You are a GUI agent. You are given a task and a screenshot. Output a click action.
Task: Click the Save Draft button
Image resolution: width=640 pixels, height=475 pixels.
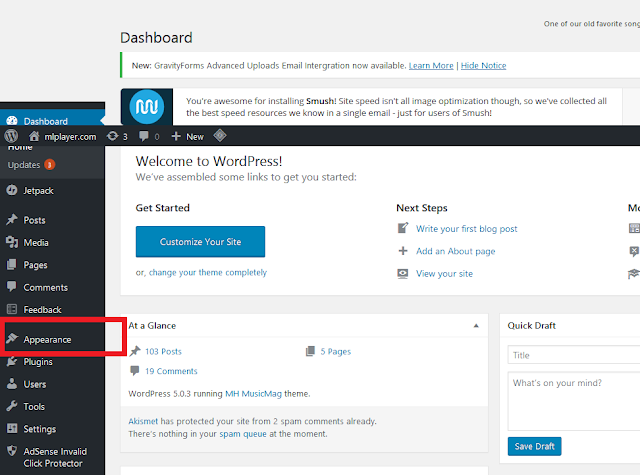pyautogui.click(x=534, y=446)
